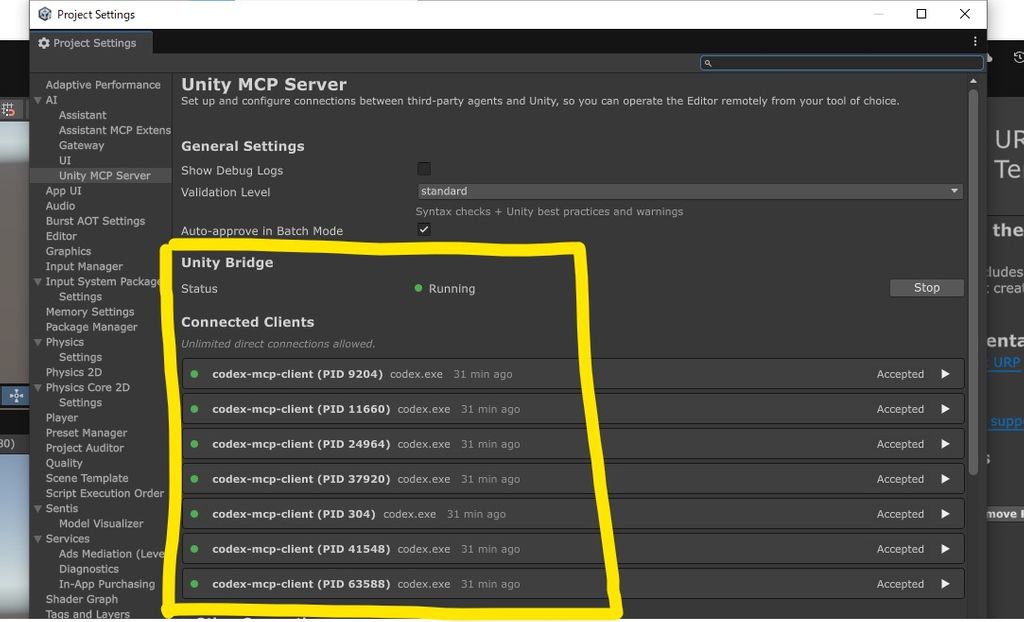Viewport: 1024px width, 622px height.
Task: Open Script Execution Order settings
Action: (104, 493)
